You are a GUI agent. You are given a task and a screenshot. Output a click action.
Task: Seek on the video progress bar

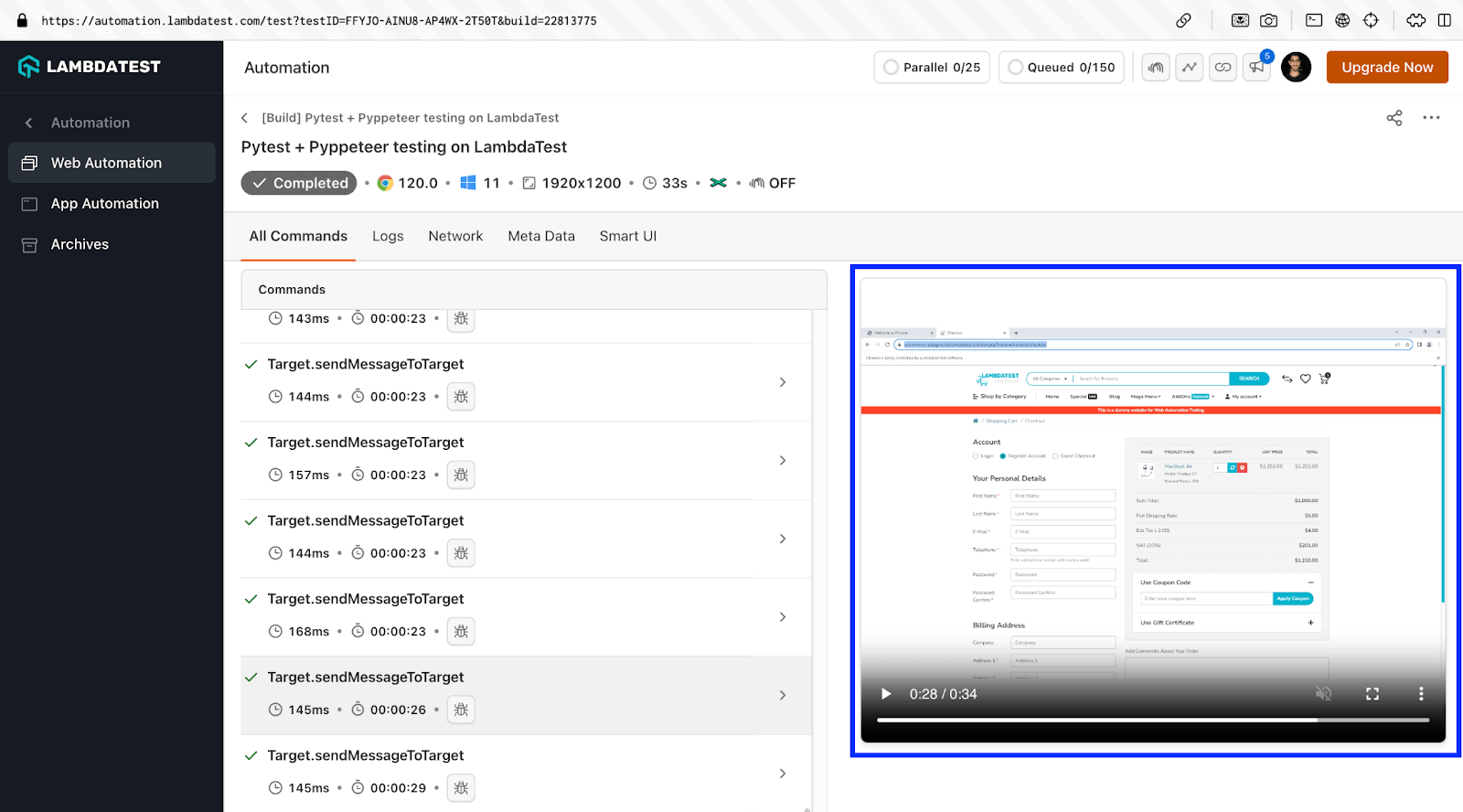coord(1152,721)
